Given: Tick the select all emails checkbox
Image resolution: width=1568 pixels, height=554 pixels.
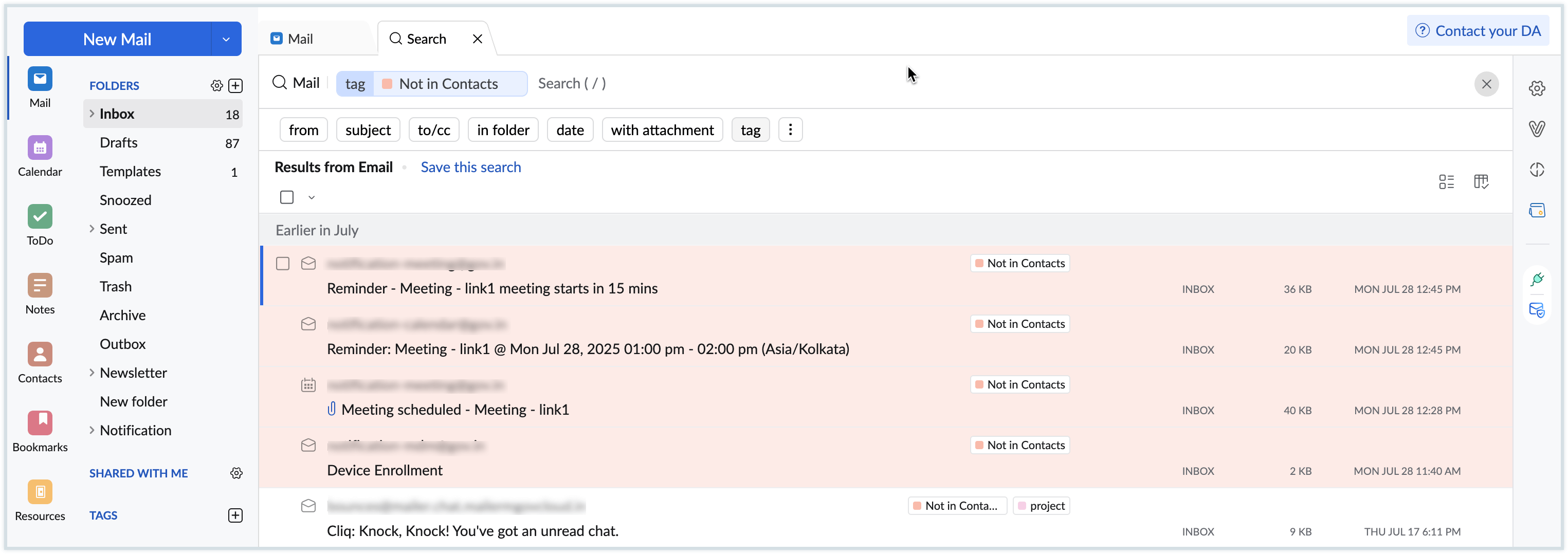Looking at the screenshot, I should coord(287,197).
